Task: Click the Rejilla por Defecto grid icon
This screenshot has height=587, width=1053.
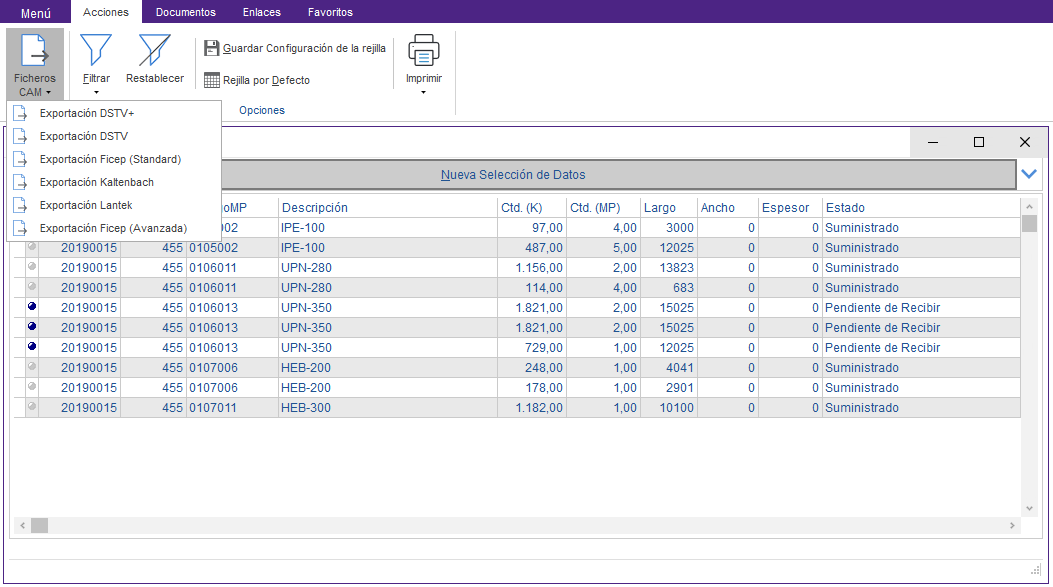Action: point(212,80)
